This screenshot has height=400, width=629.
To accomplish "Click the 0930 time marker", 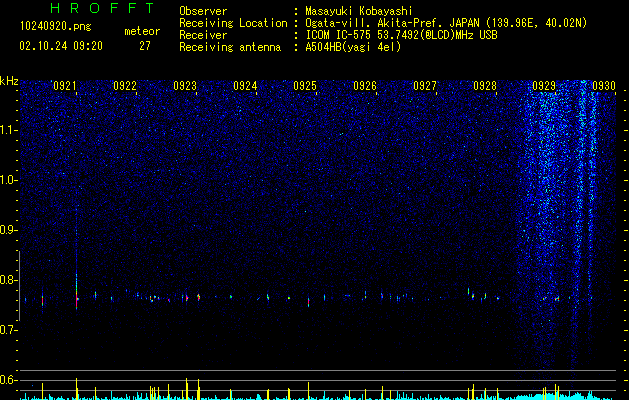I will point(604,86).
